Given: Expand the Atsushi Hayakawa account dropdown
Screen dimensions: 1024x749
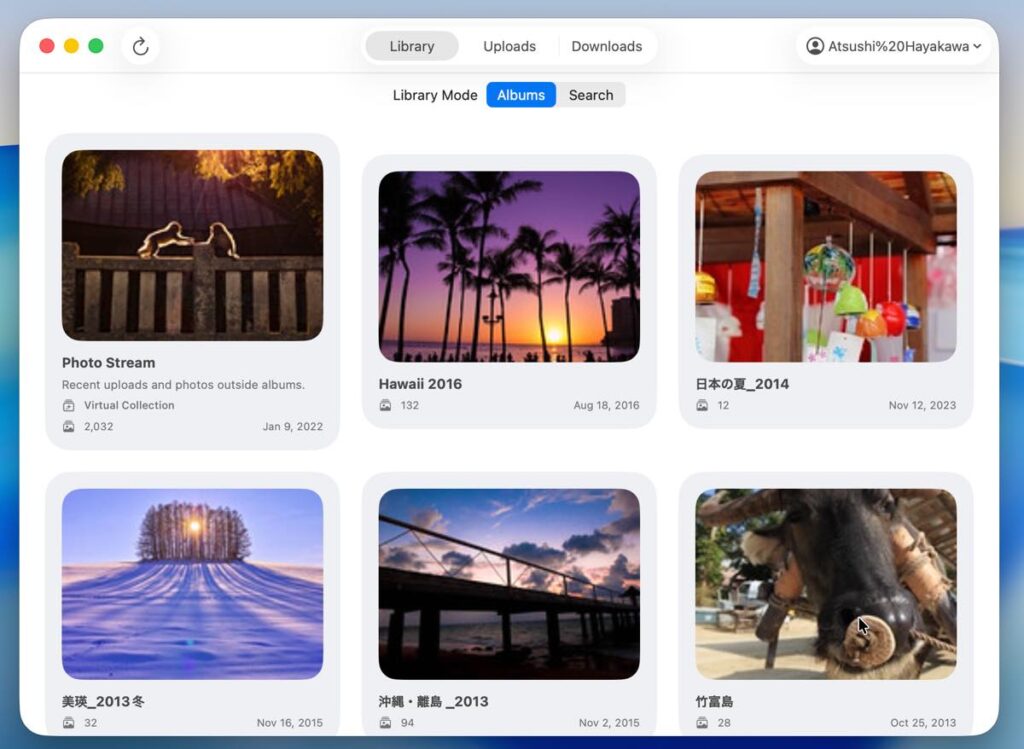Looking at the screenshot, I should [x=976, y=46].
